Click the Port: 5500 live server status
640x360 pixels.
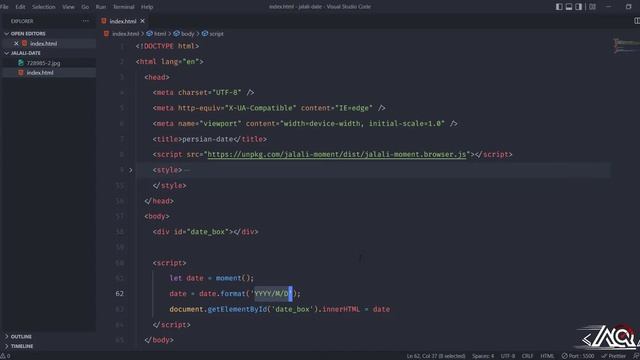click(x=578, y=356)
